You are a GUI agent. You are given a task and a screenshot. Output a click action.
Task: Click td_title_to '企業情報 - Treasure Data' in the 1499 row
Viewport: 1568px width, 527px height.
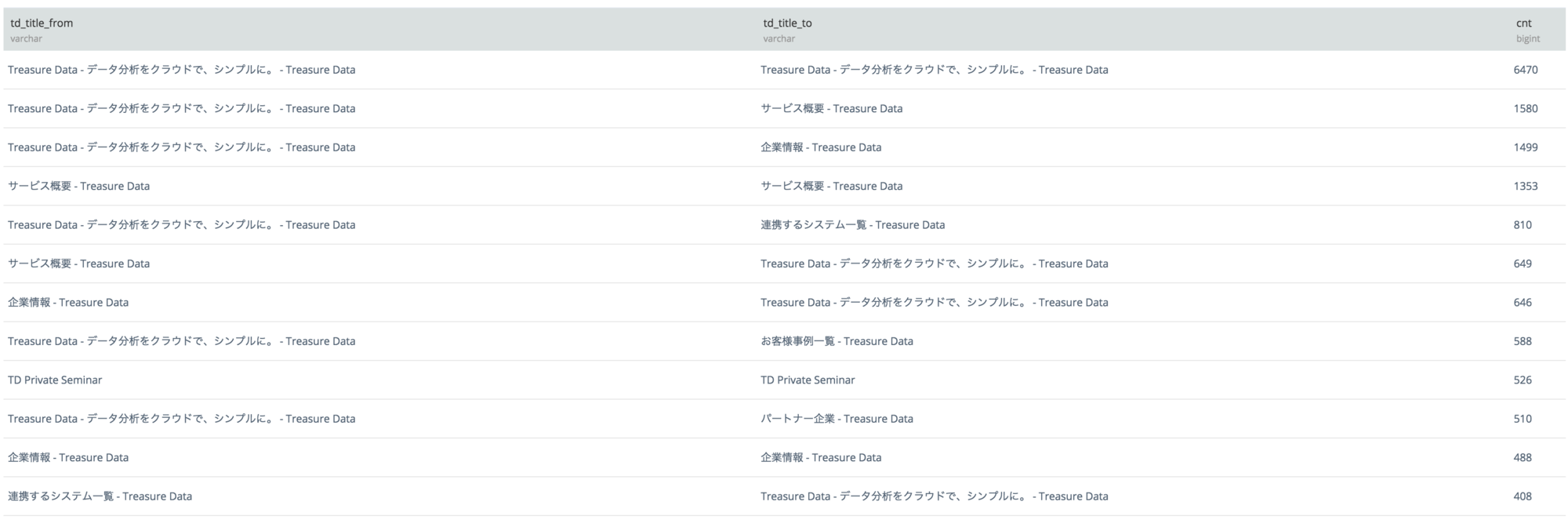[x=821, y=147]
